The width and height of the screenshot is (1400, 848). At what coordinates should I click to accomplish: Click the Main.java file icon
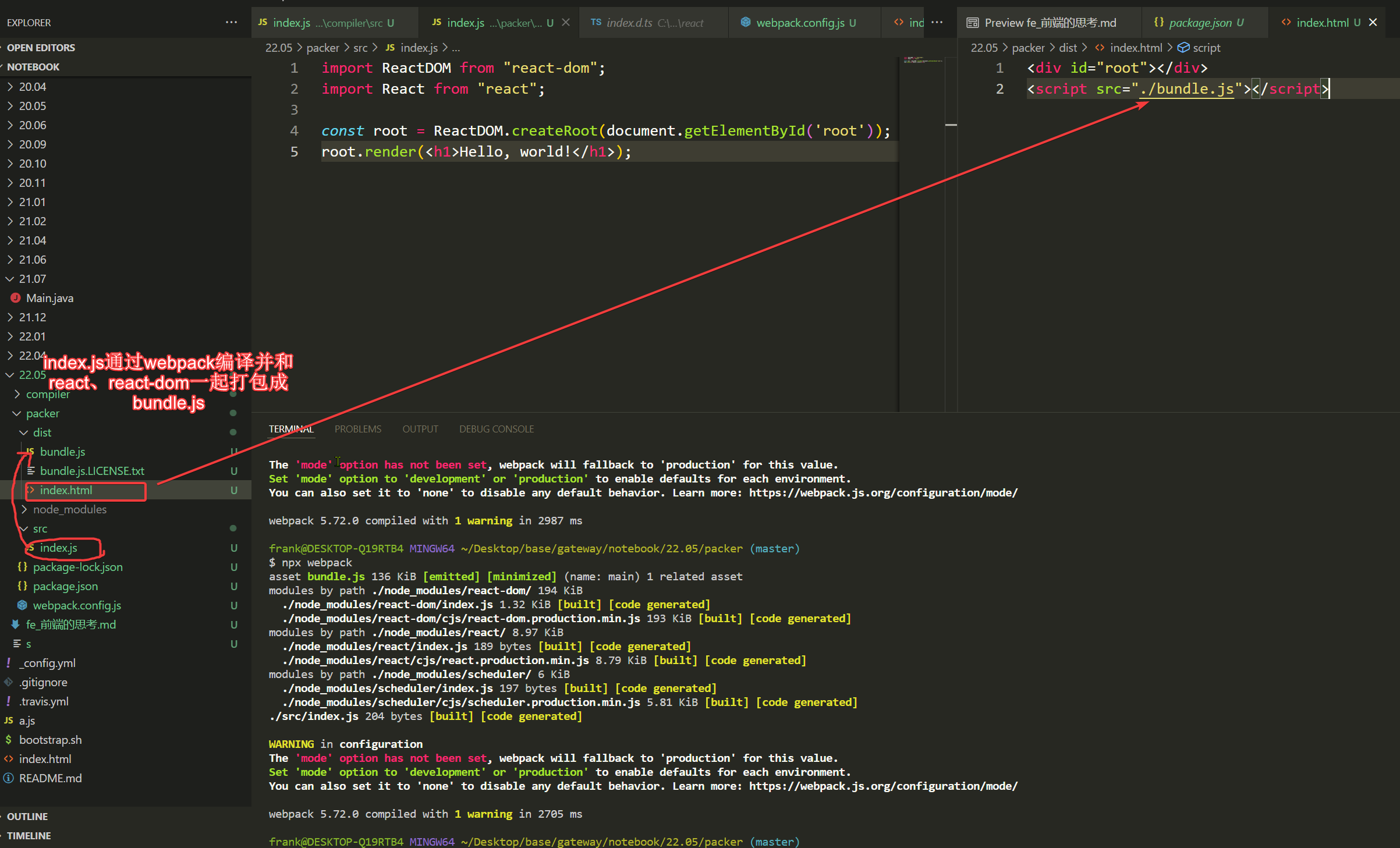pos(16,298)
